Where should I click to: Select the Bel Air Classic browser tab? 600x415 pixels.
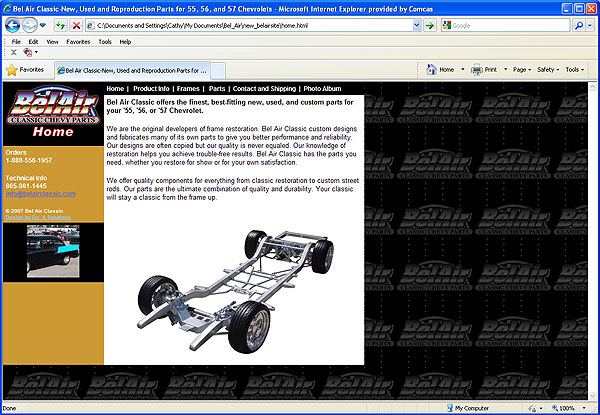point(132,70)
